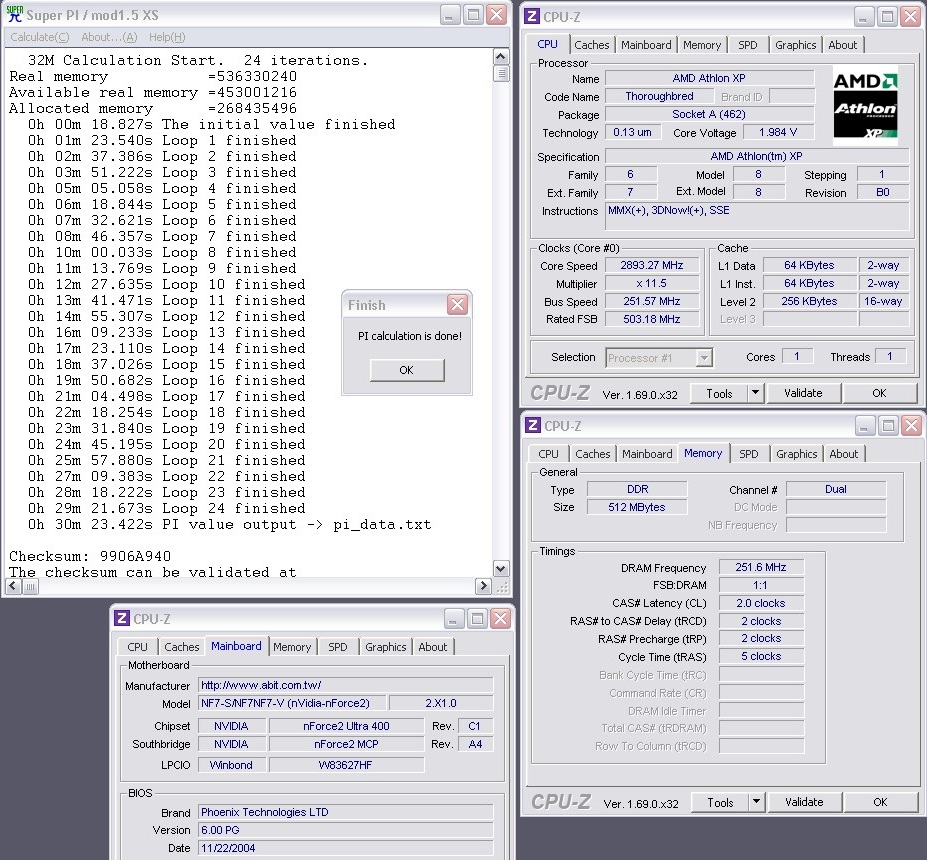Click the NF7-S/NF7 motherboard model field

pyautogui.click(x=292, y=703)
